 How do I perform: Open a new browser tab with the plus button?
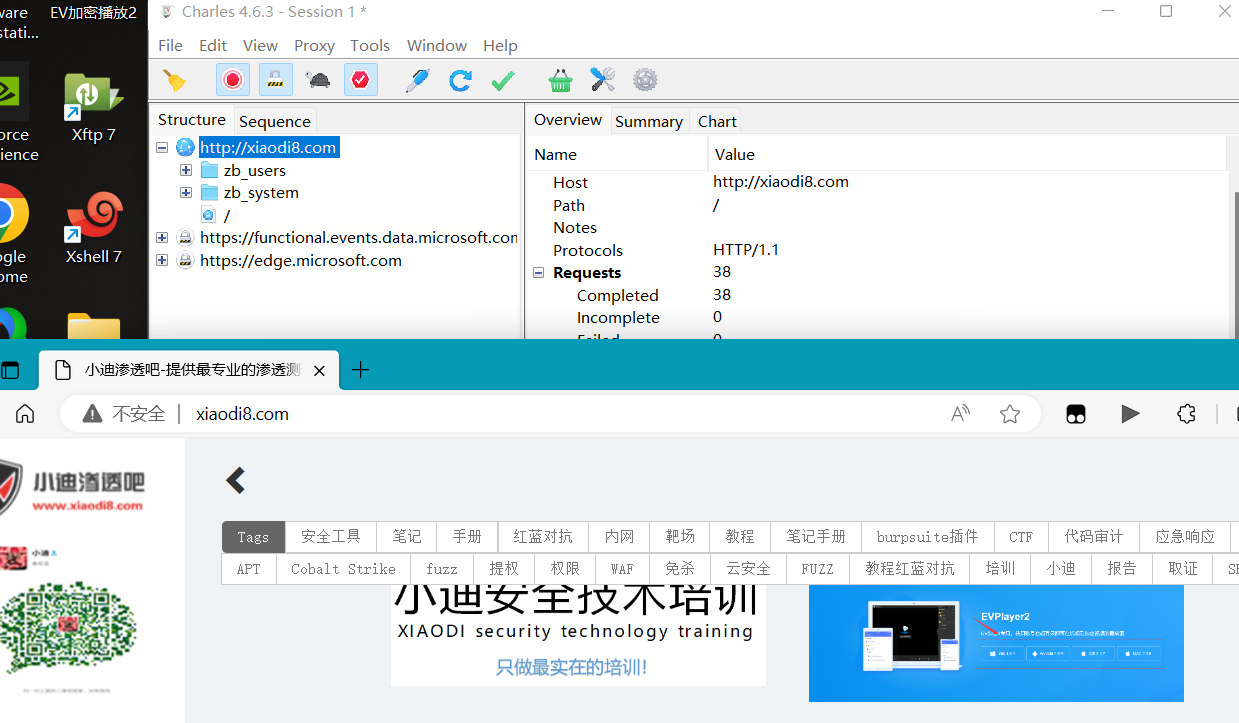click(361, 370)
